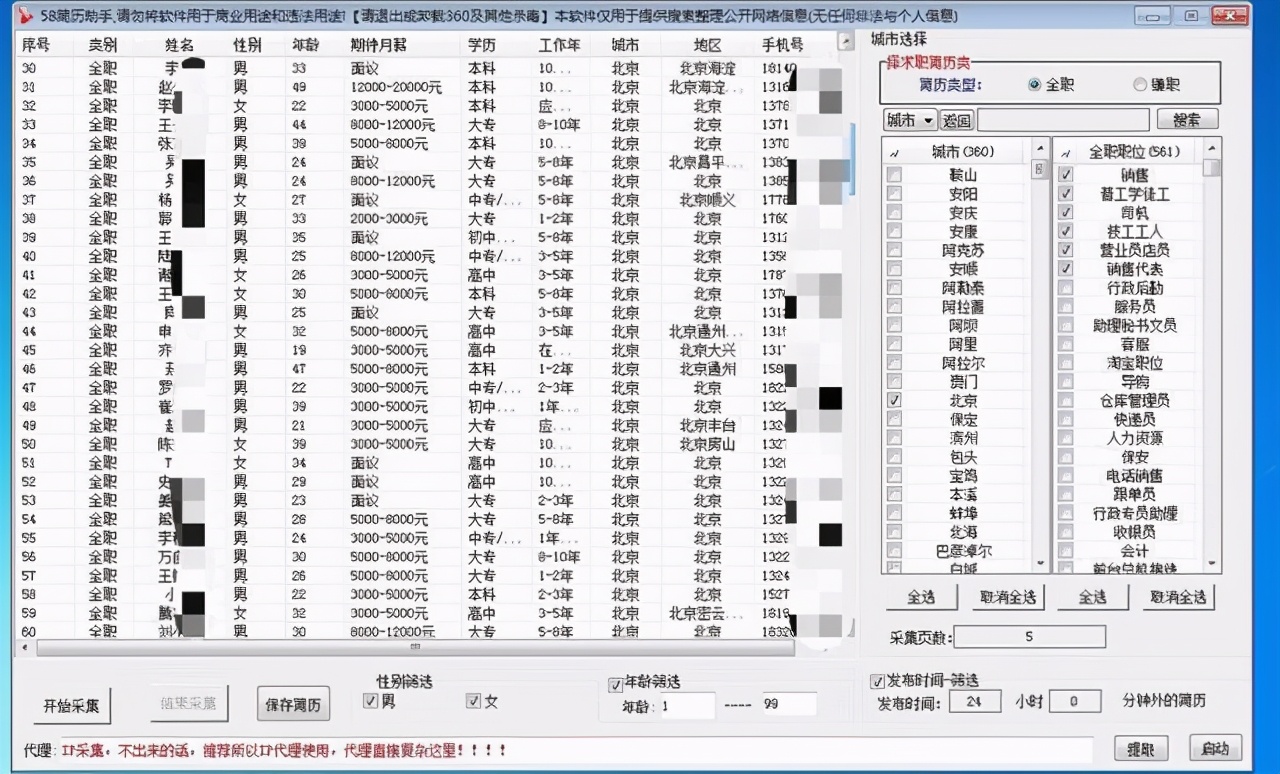The width and height of the screenshot is (1280, 774).
Task: Click the minutes field showing 0
Action: 1075,702
